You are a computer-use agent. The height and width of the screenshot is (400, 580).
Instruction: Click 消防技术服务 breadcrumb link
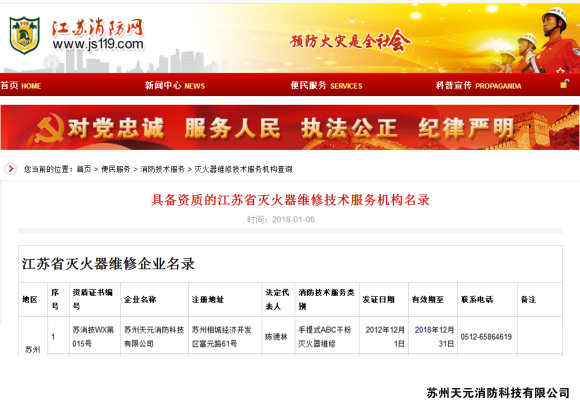pos(162,169)
